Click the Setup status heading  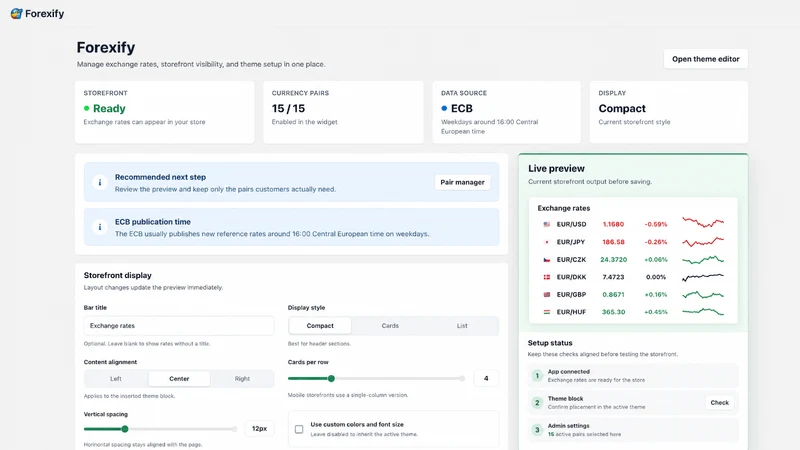point(550,343)
